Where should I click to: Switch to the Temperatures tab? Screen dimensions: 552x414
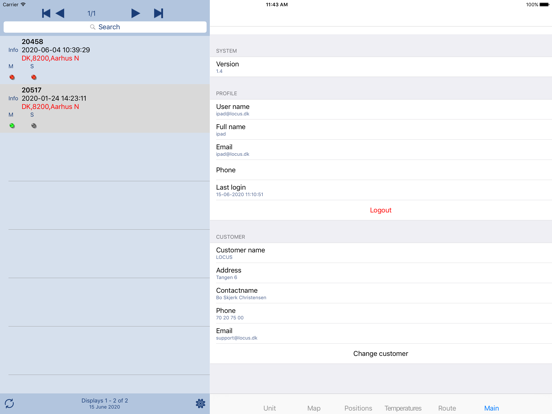coord(403,408)
